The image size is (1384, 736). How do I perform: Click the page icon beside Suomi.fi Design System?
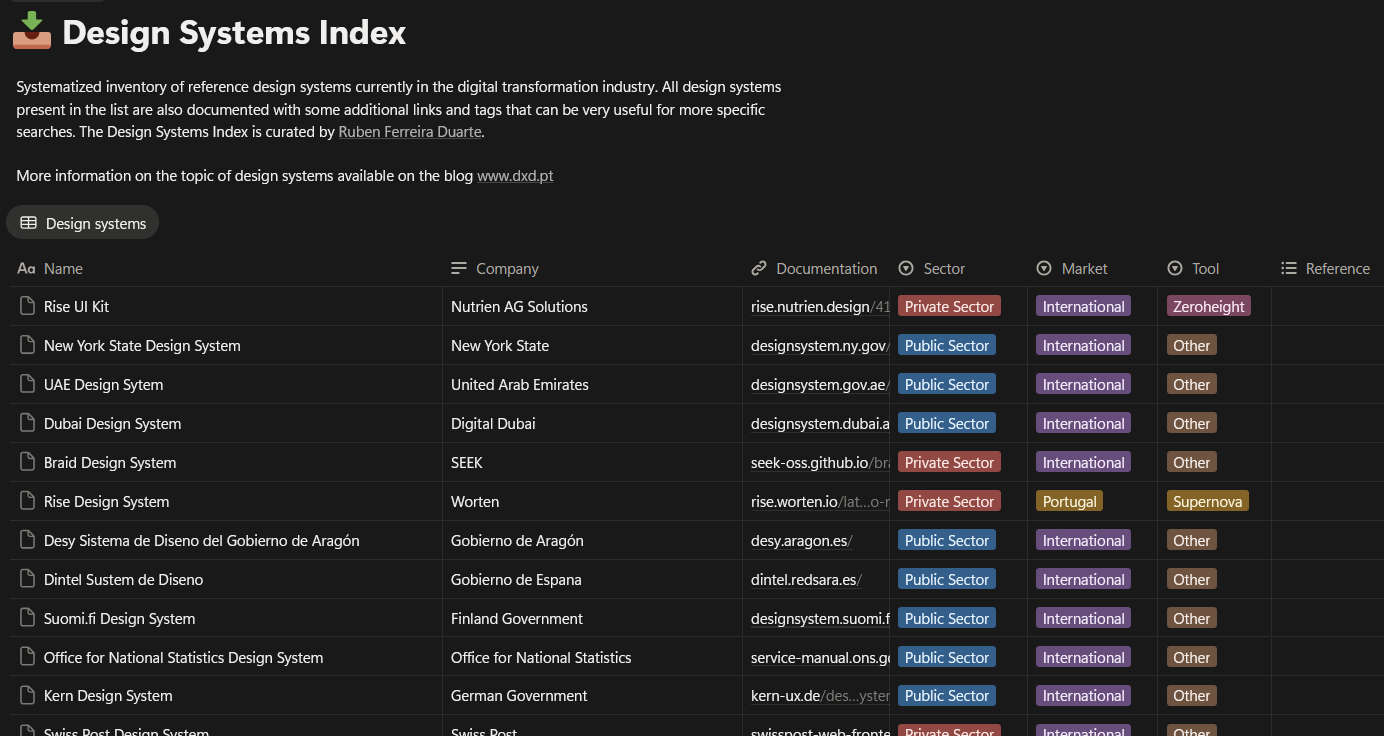28,618
